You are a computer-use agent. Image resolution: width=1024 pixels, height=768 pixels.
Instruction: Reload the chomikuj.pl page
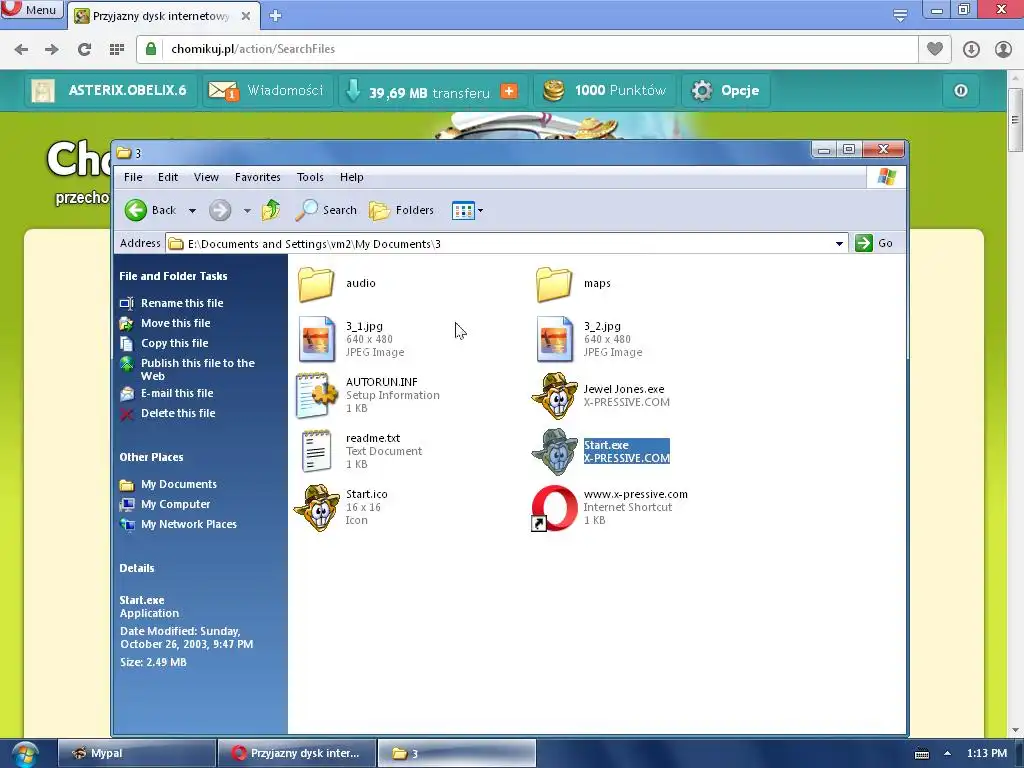click(84, 49)
